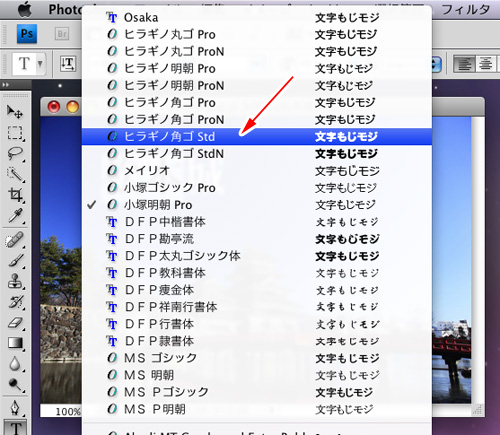Select the Brush tool
Screen dimensions: 500x435
pos(15,260)
